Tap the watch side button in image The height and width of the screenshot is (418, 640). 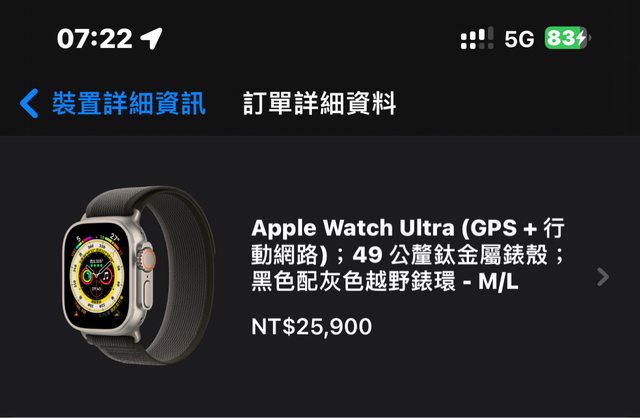[x=147, y=292]
